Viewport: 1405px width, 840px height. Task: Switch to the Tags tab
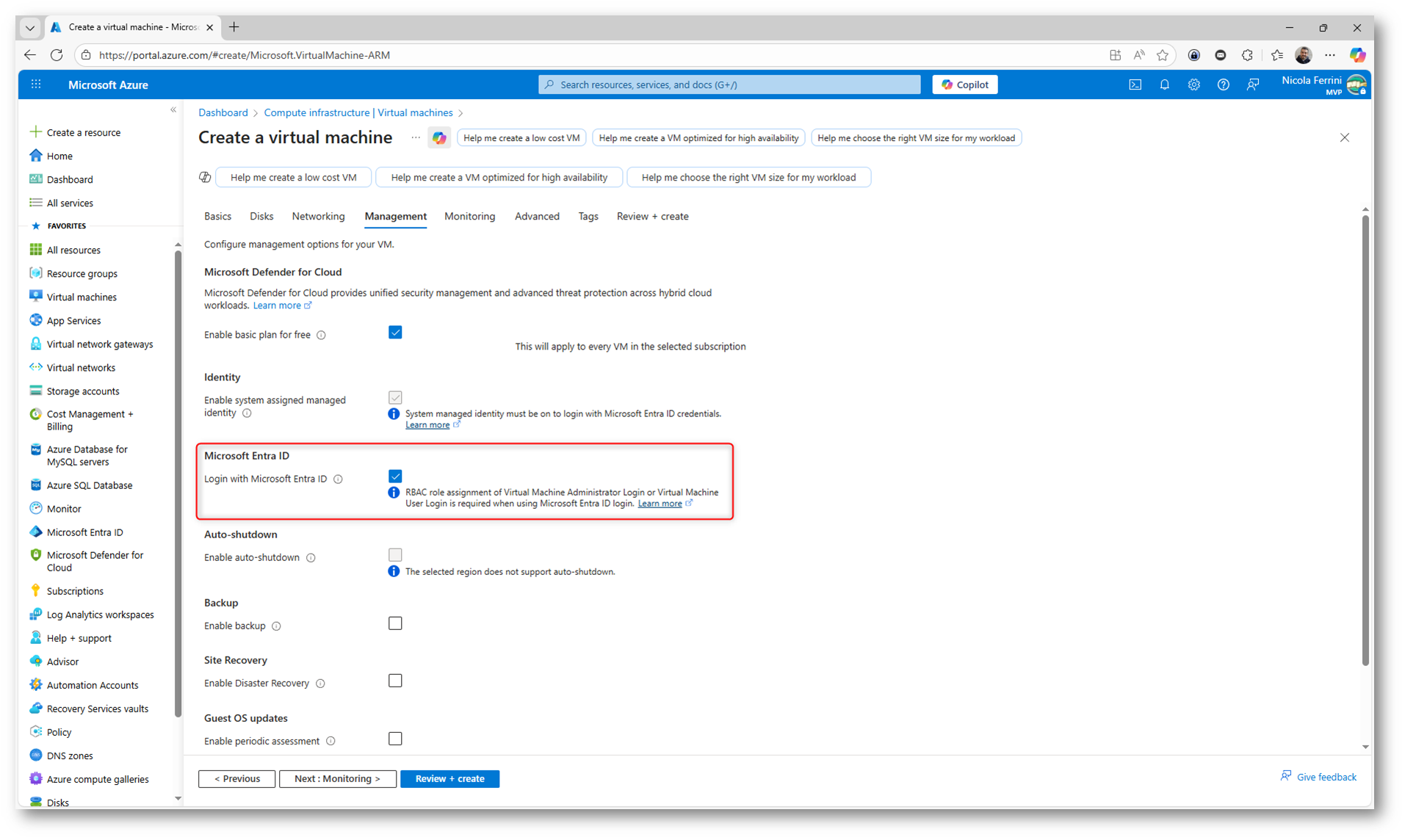(588, 217)
